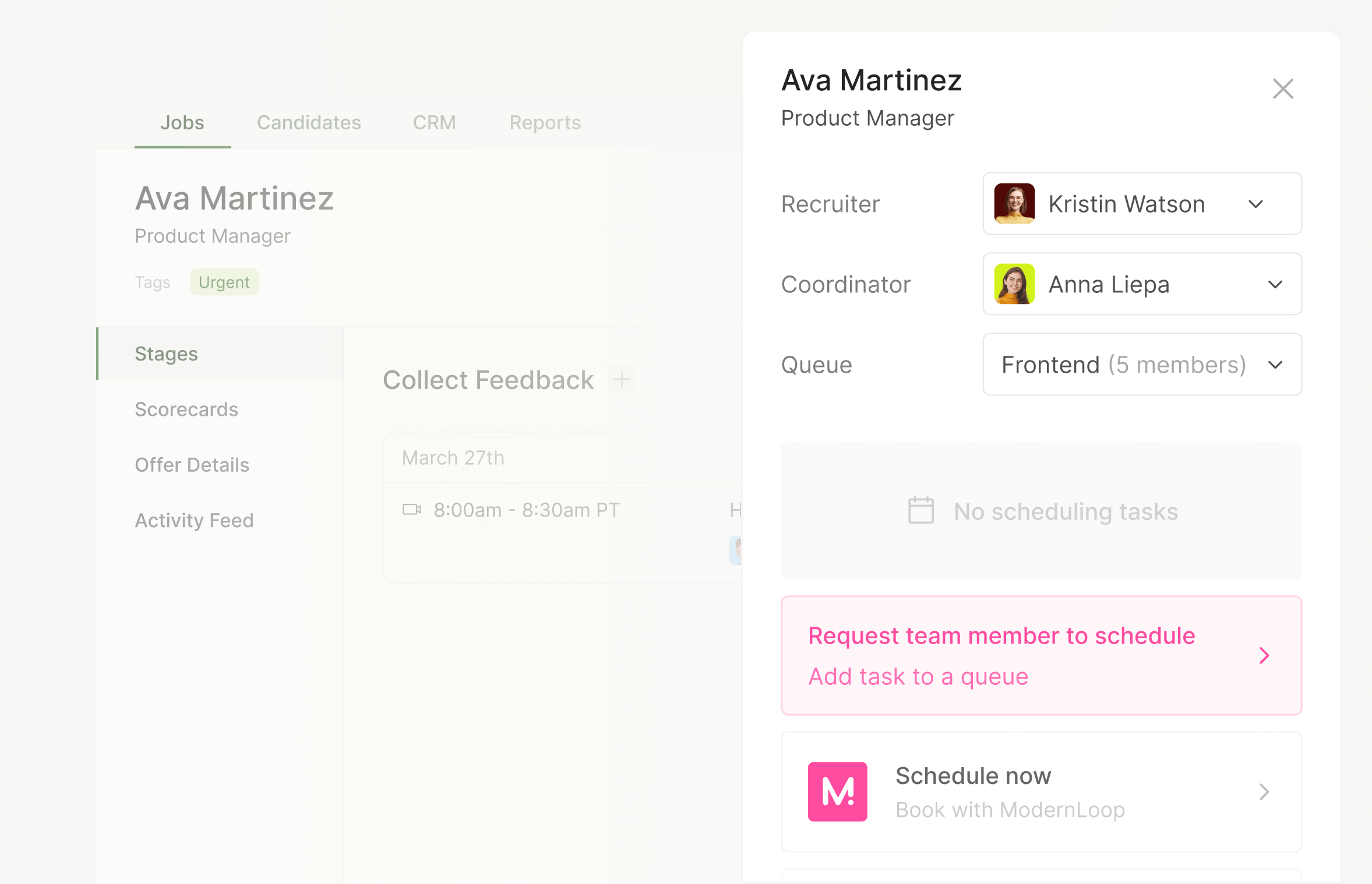This screenshot has height=884, width=1372.
Task: Click the pink arrow on the Request team member card
Action: [1264, 656]
